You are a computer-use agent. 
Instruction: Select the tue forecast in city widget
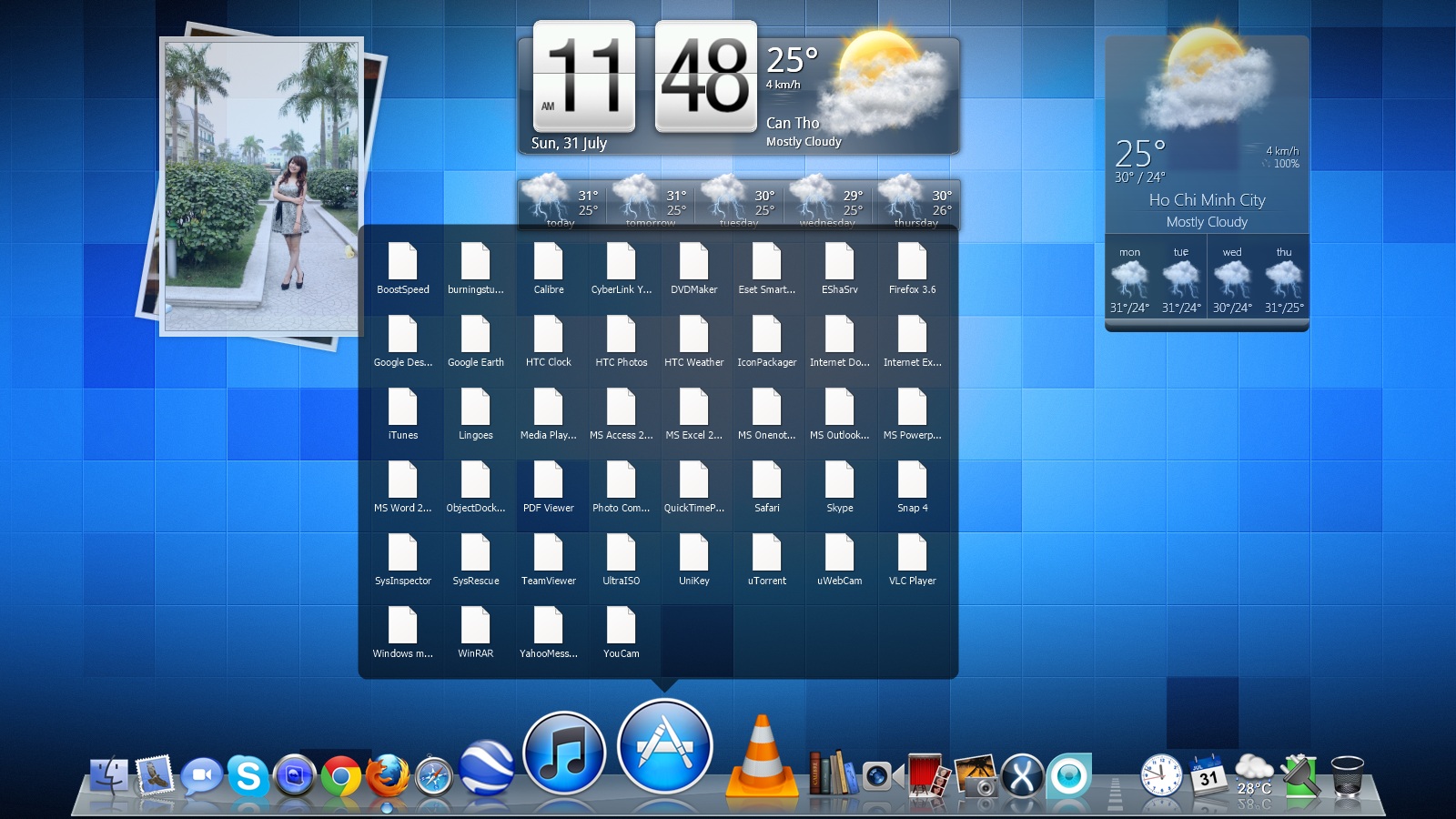click(x=1181, y=281)
